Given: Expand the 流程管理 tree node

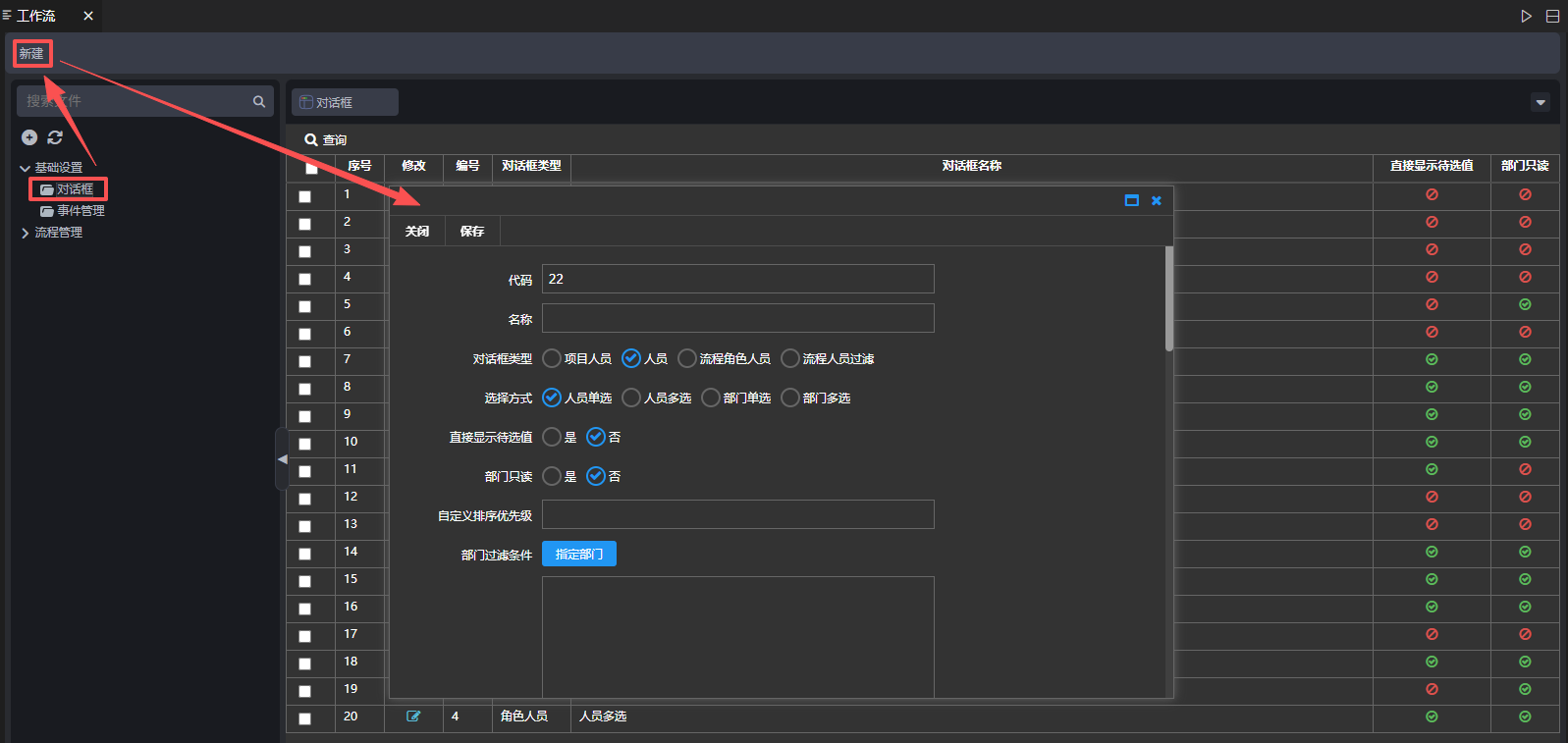Looking at the screenshot, I should (26, 233).
